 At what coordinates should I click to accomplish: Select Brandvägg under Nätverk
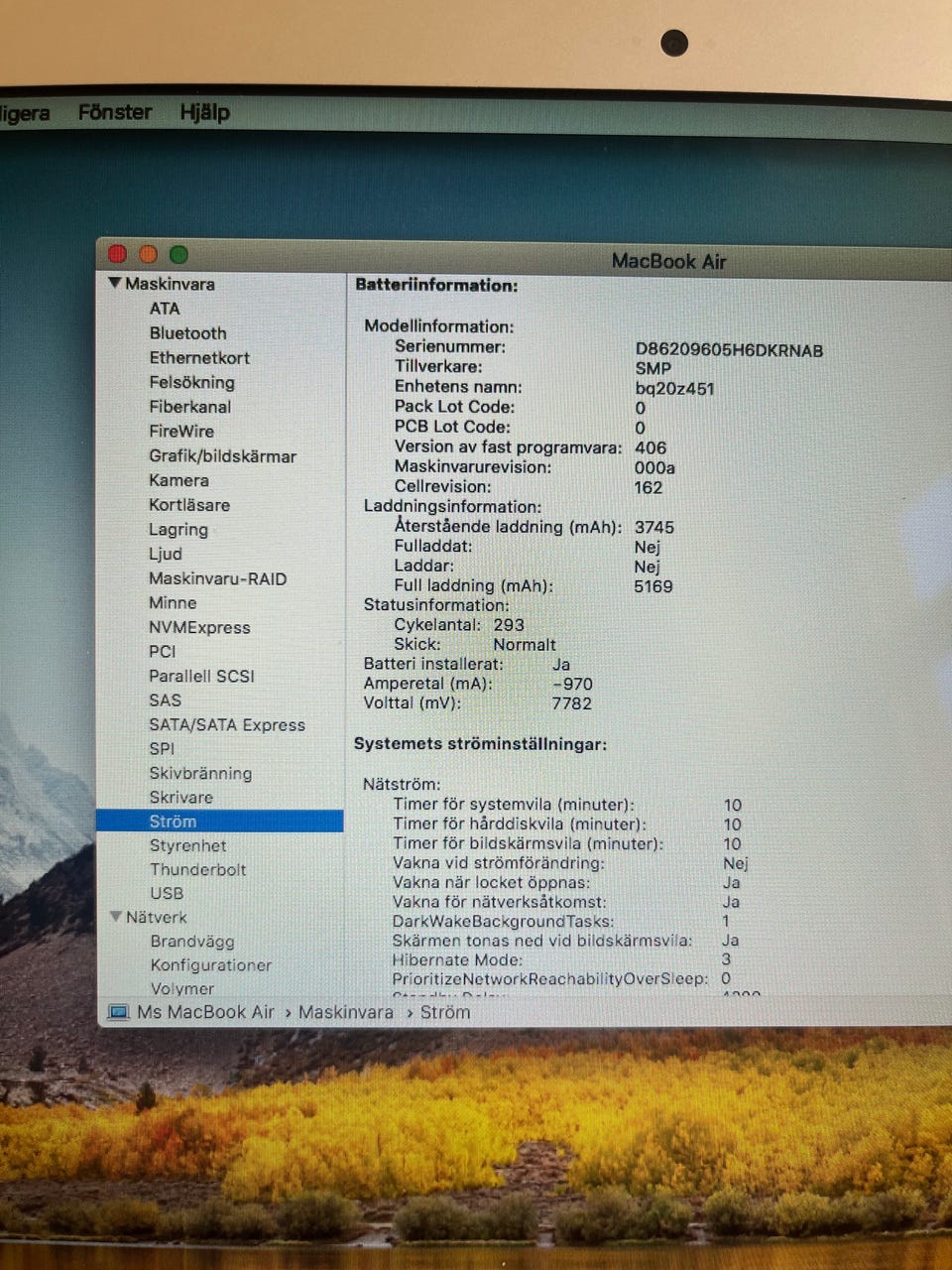[x=192, y=942]
